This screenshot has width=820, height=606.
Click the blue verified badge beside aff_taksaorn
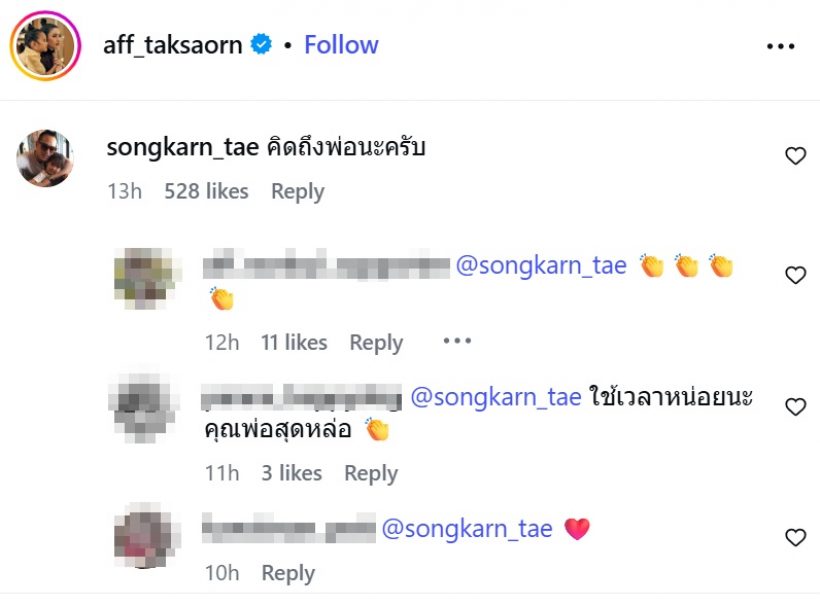[x=262, y=44]
